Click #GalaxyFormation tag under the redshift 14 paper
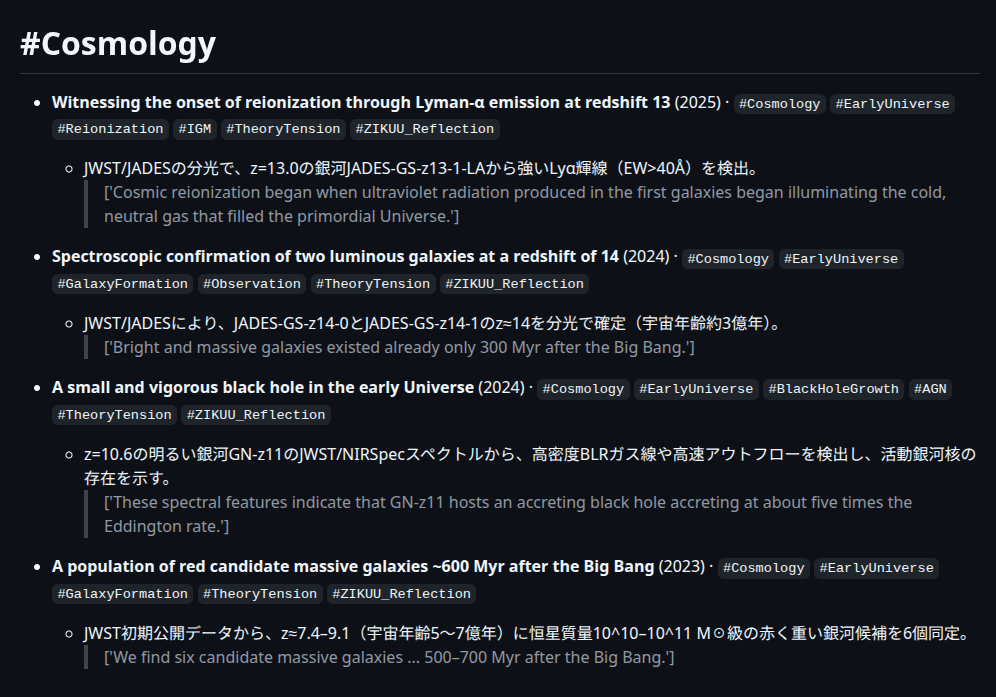The image size is (996, 697). pyautogui.click(x=123, y=284)
